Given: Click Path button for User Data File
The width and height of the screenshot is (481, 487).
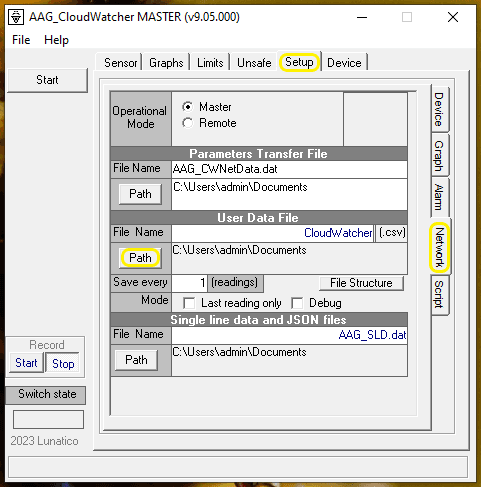Looking at the screenshot, I should click(140, 258).
